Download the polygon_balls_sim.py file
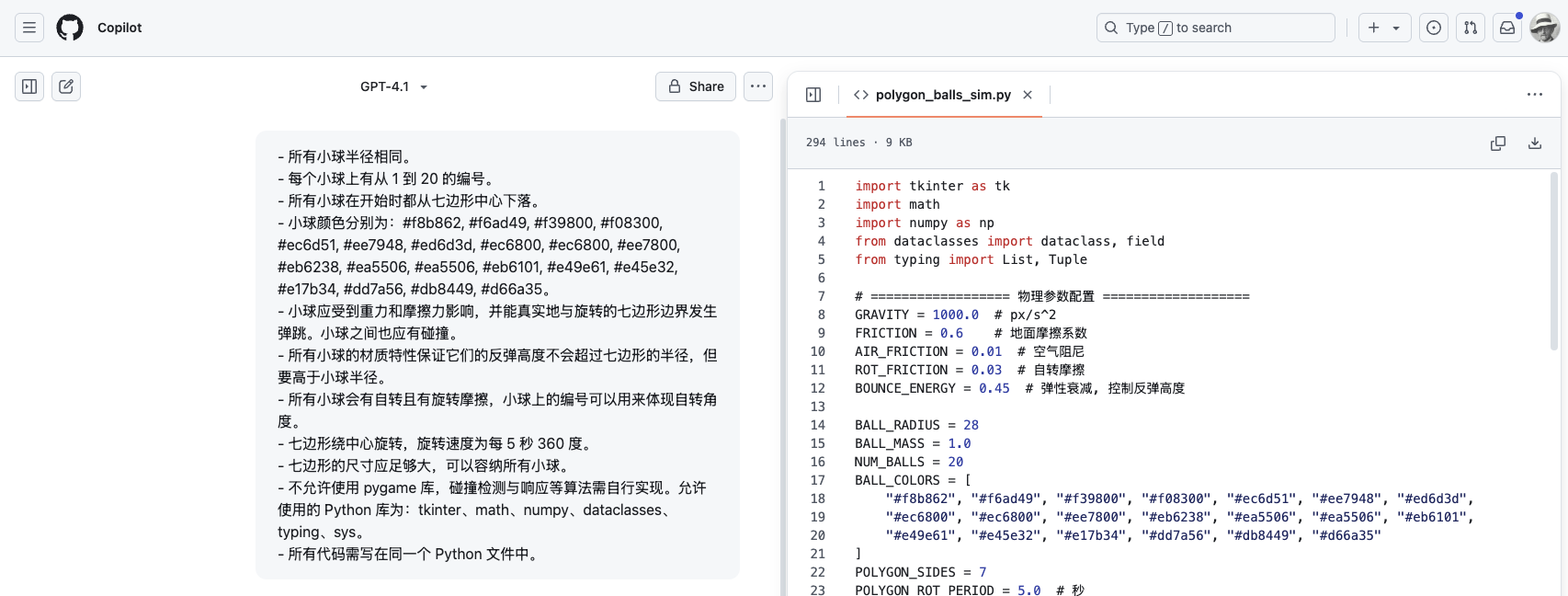This screenshot has width=1568, height=596. (1534, 143)
